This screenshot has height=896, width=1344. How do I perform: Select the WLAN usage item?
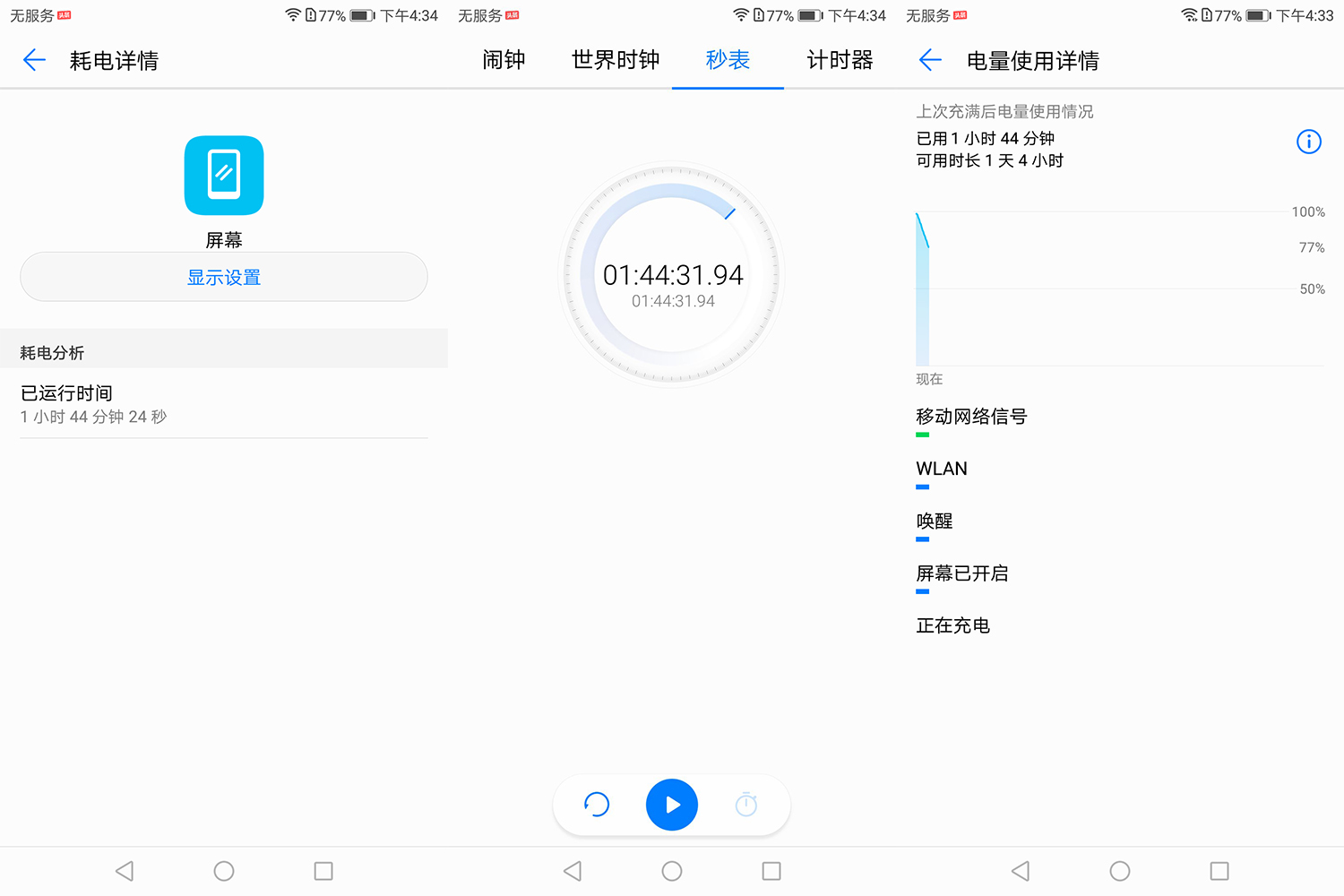[941, 468]
